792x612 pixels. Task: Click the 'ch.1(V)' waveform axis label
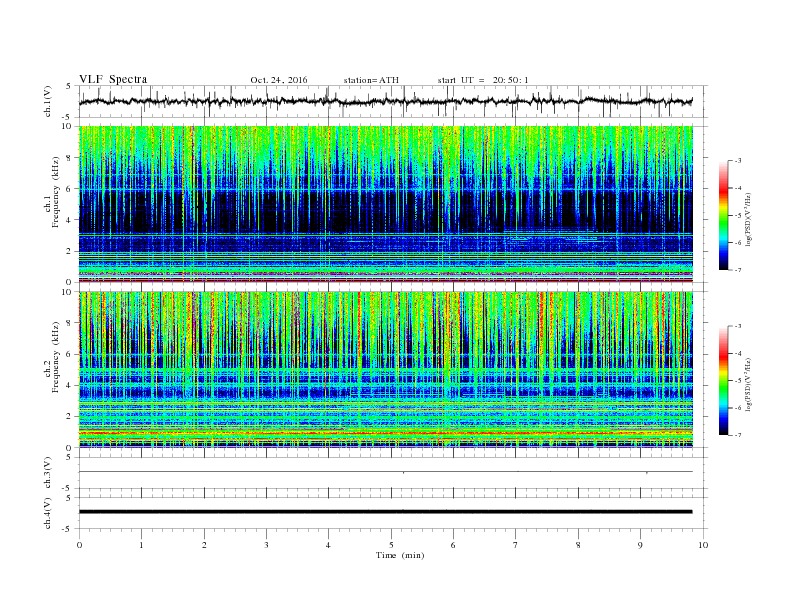point(49,101)
